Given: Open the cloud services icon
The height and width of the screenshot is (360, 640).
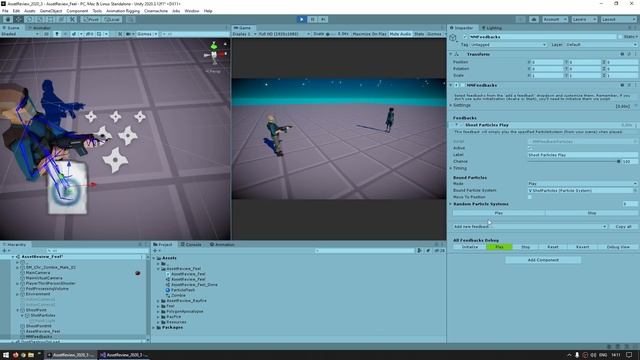Looking at the screenshot, I should pyautogui.click(x=534, y=19).
